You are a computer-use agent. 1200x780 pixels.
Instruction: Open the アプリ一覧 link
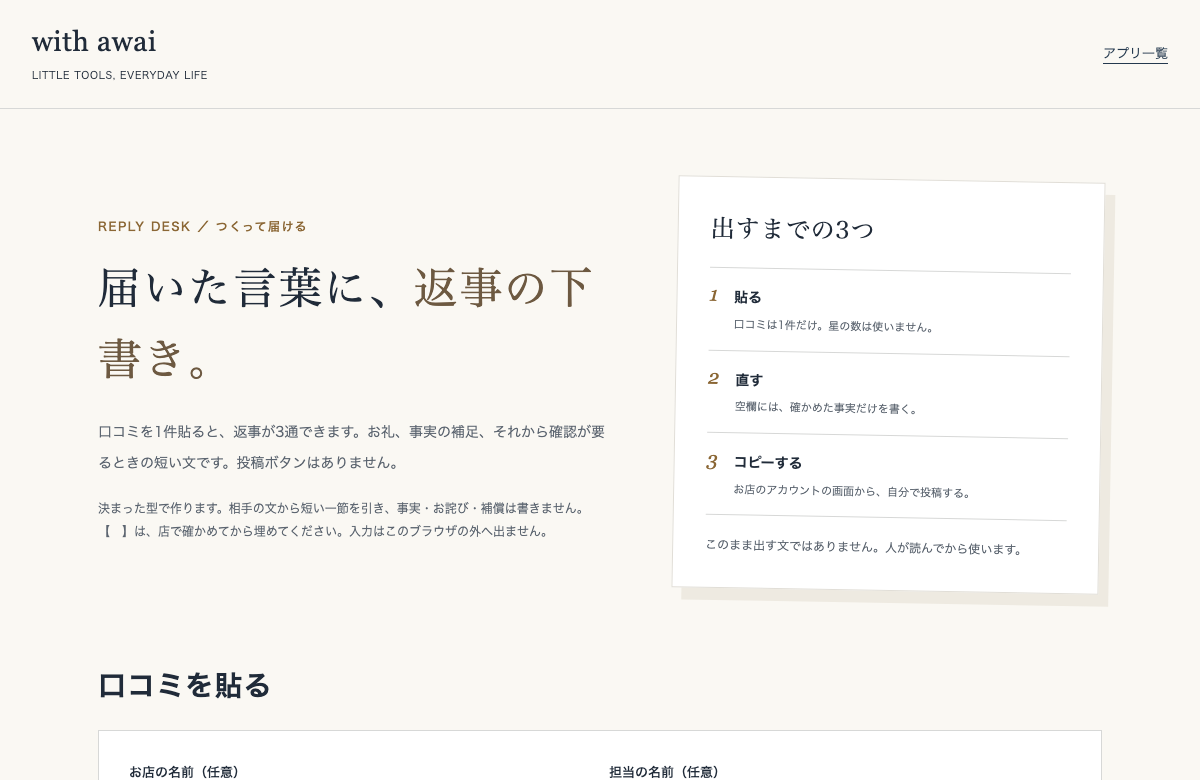(x=1135, y=53)
